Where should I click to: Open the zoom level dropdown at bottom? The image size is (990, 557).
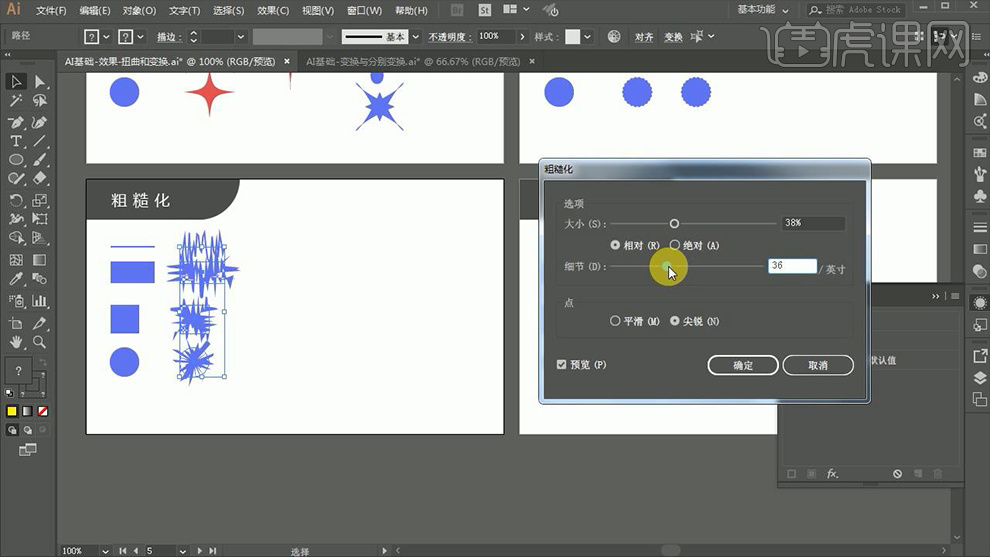click(x=105, y=551)
